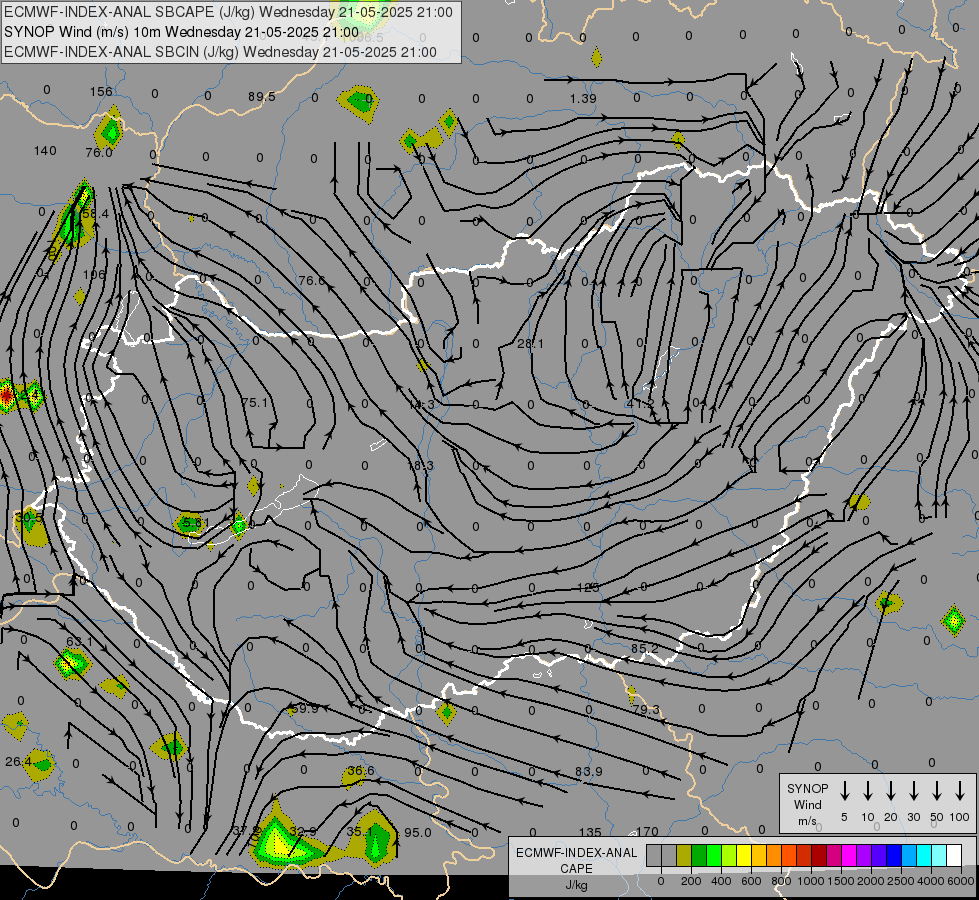Click the map value 79.3

click(646, 710)
